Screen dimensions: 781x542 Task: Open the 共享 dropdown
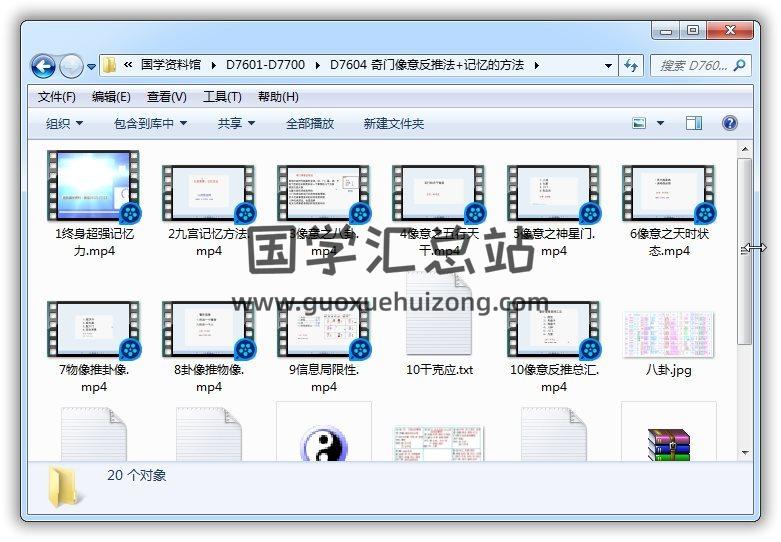[236, 123]
